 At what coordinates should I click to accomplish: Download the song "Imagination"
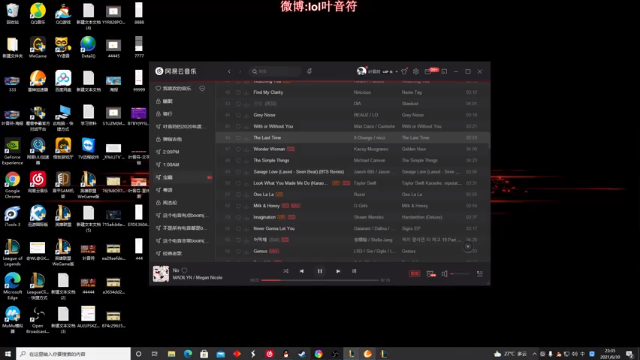pyautogui.click(x=246, y=217)
